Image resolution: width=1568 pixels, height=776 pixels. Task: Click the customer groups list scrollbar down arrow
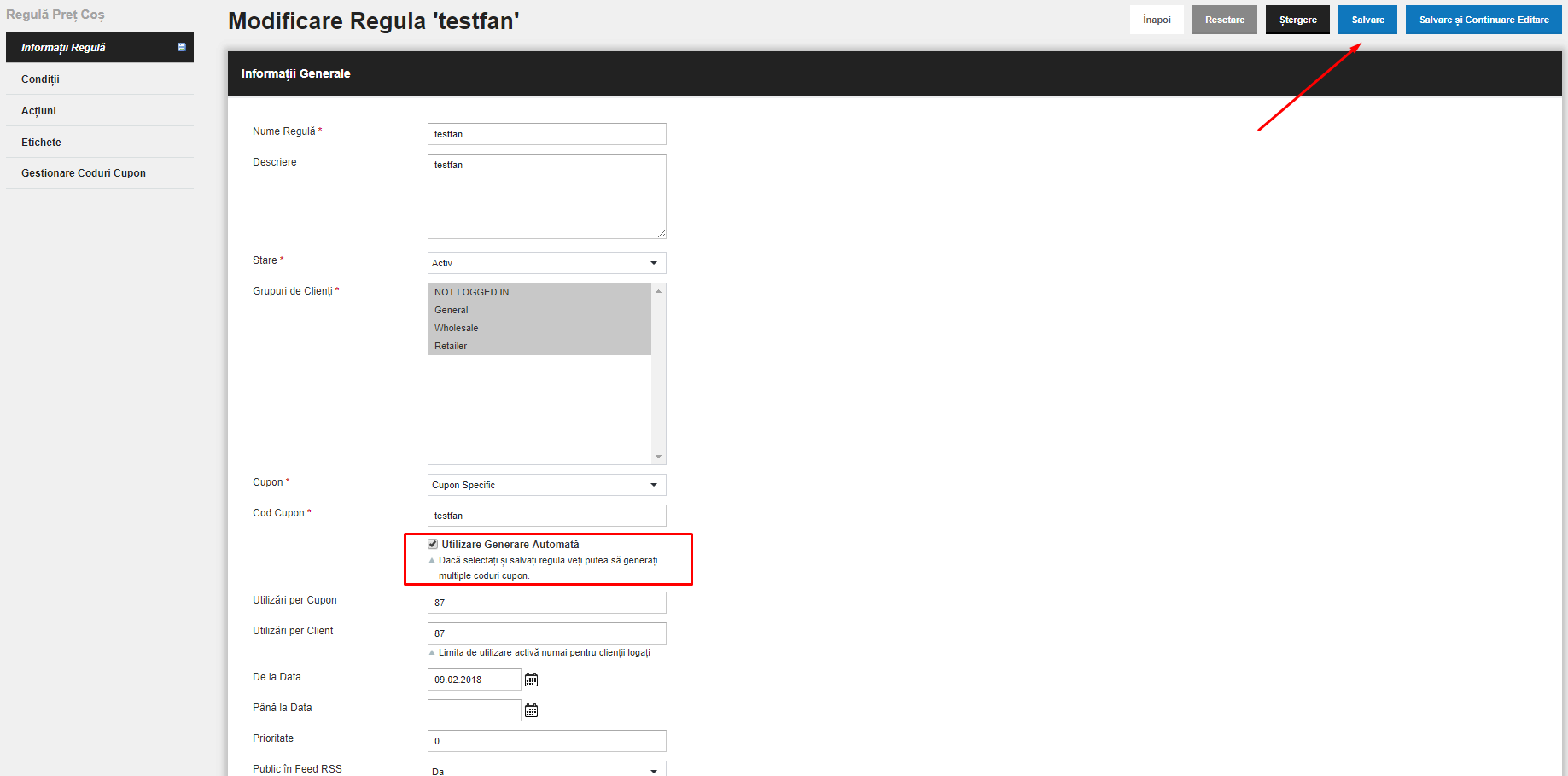658,457
